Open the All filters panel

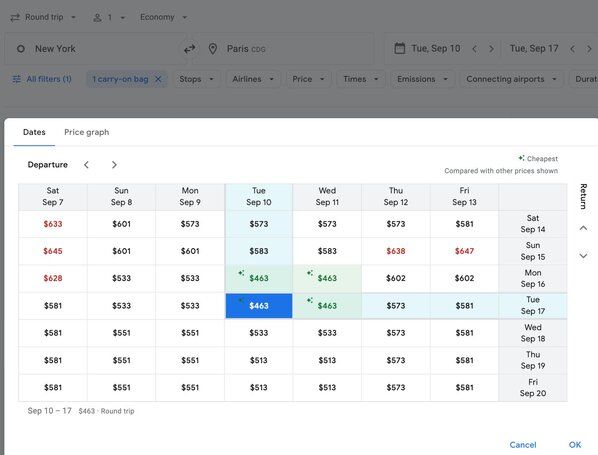click(42, 79)
